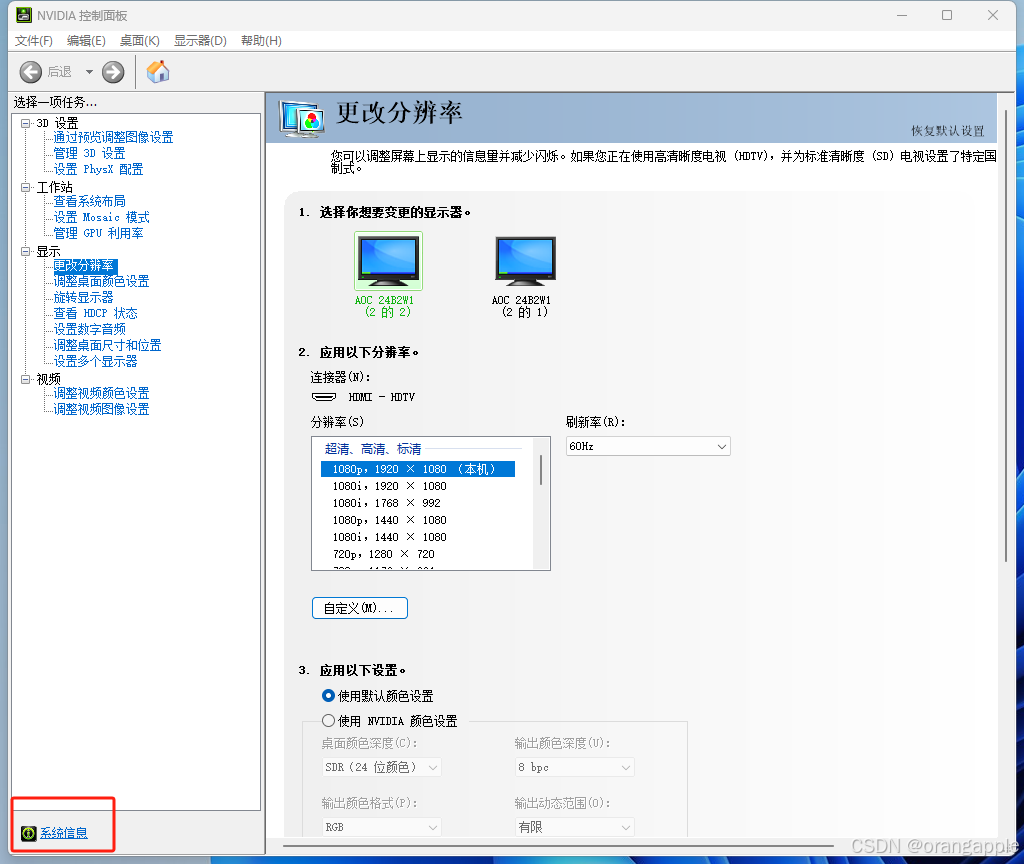Viewport: 1024px width, 864px height.
Task: Open 查看系统布局
Action: pos(89,201)
